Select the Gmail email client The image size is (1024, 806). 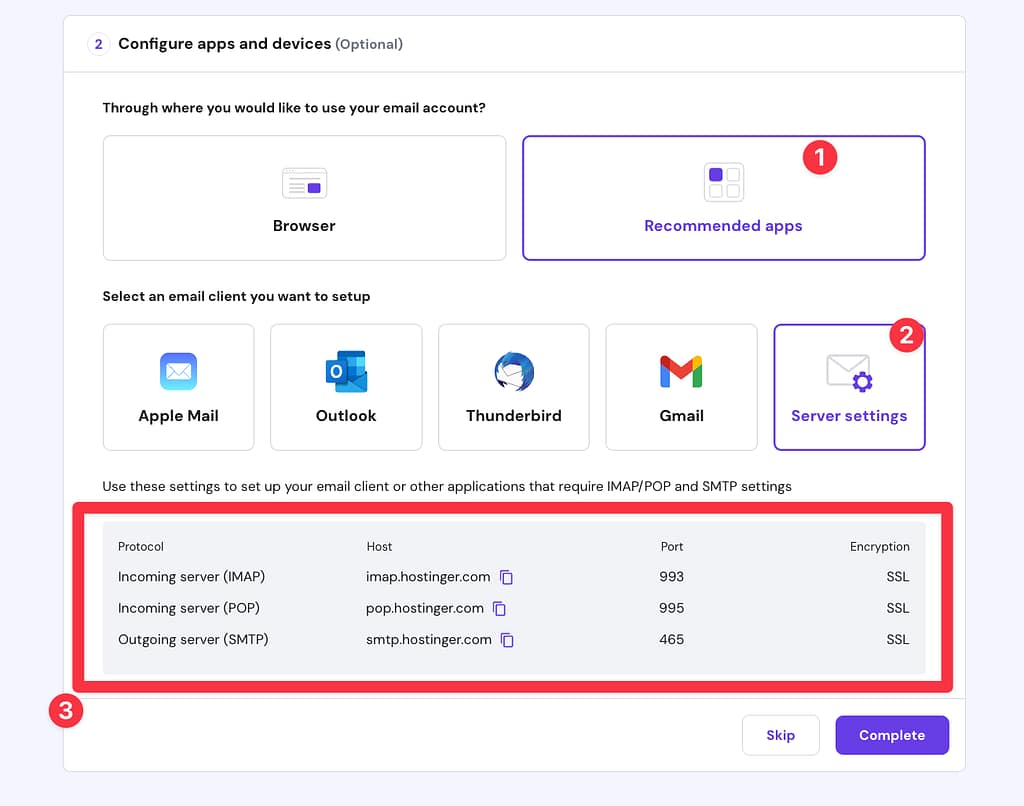click(x=681, y=387)
